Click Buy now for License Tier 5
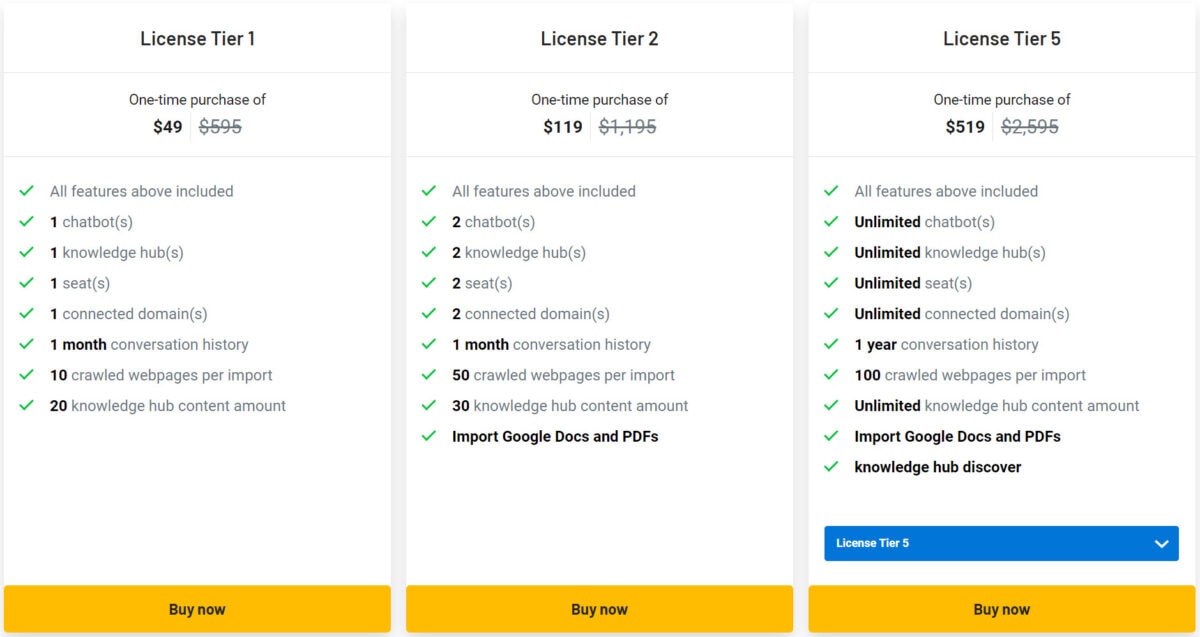 tap(1001, 609)
